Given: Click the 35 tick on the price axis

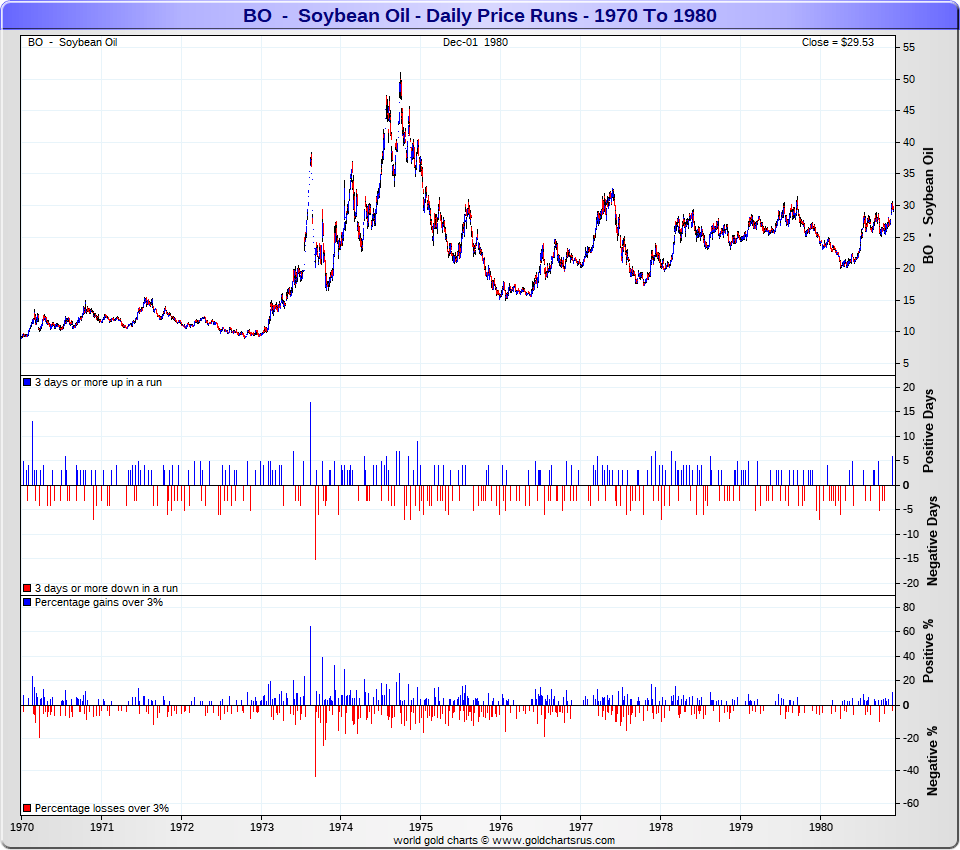Looking at the screenshot, I should click(909, 174).
